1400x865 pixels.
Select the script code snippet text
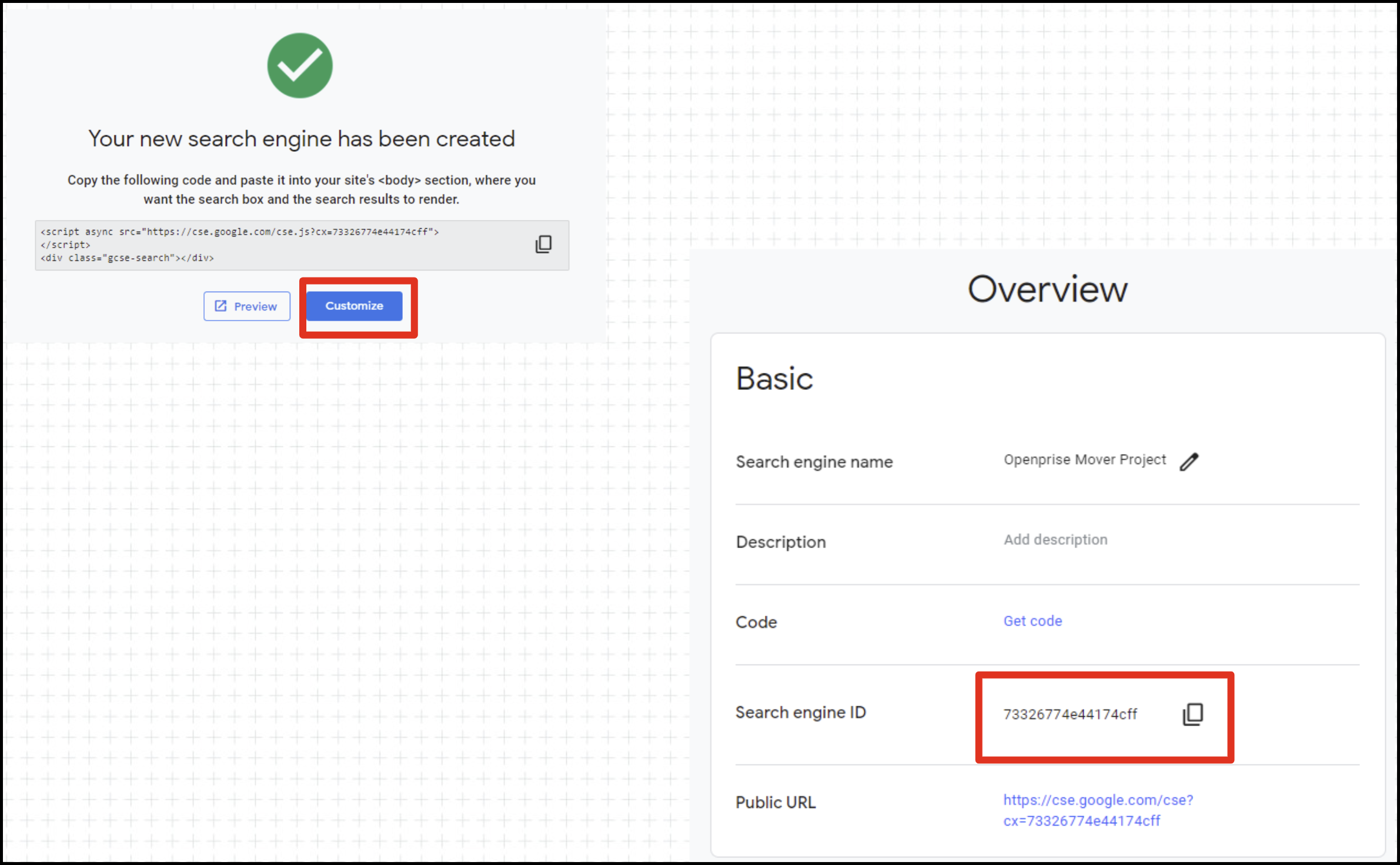point(239,245)
